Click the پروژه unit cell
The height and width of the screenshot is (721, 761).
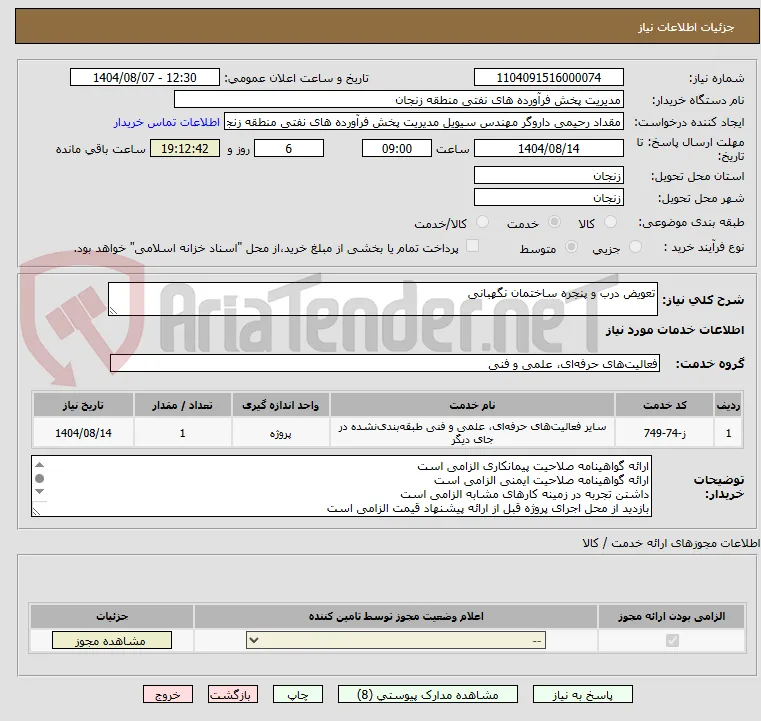(281, 433)
